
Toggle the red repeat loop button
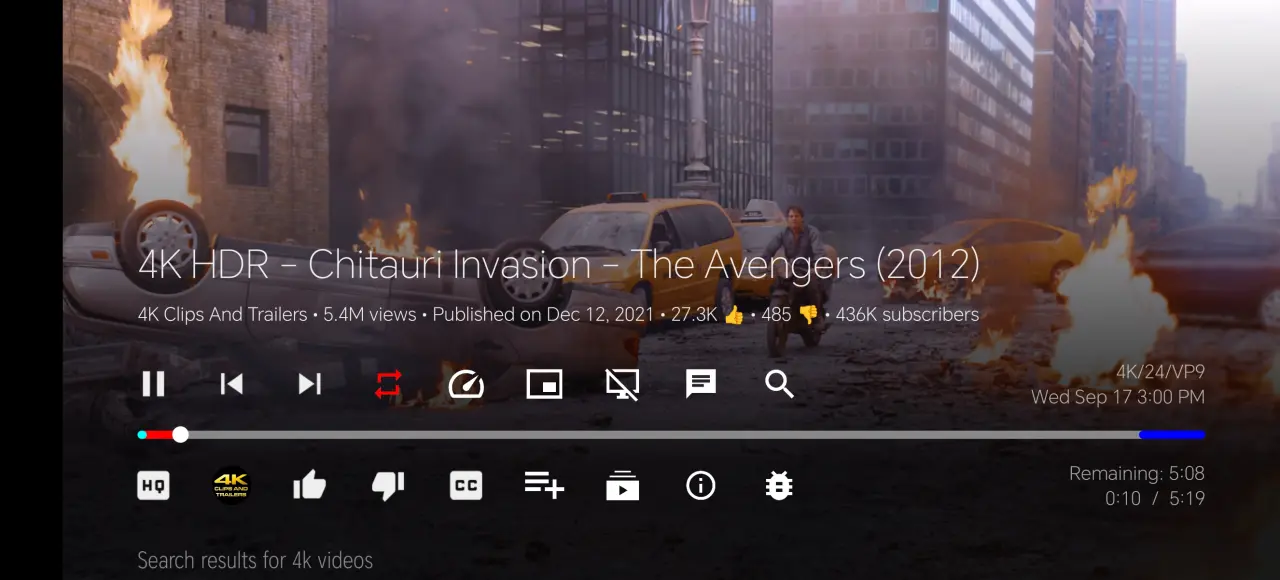pyautogui.click(x=388, y=384)
